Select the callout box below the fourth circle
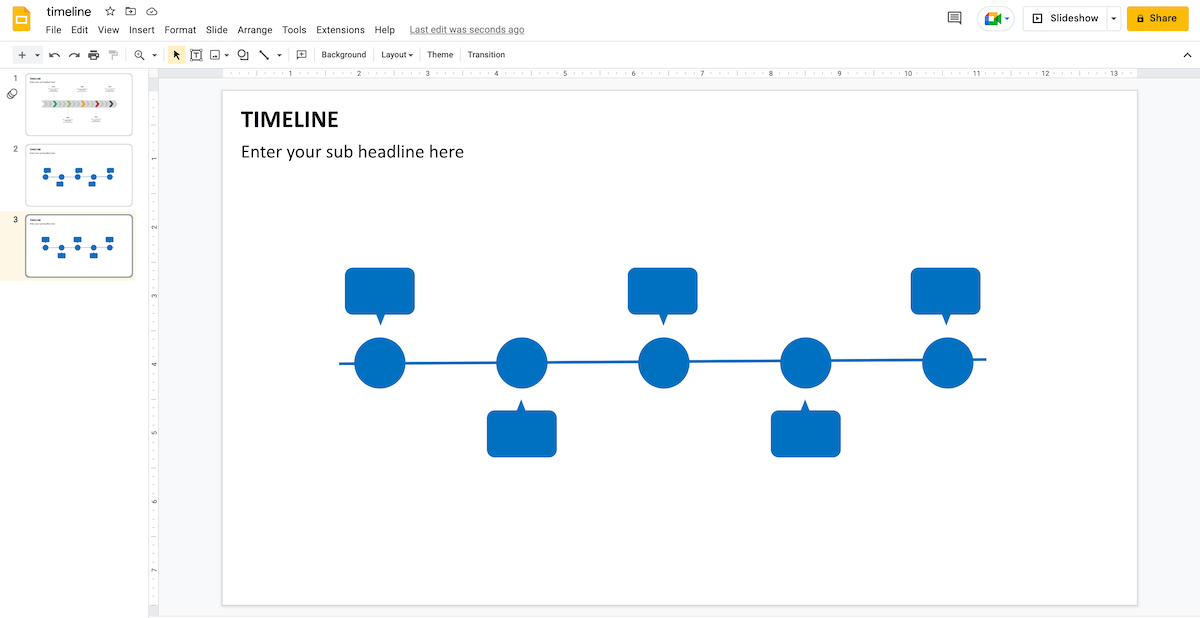This screenshot has height=618, width=1200. 806,433
